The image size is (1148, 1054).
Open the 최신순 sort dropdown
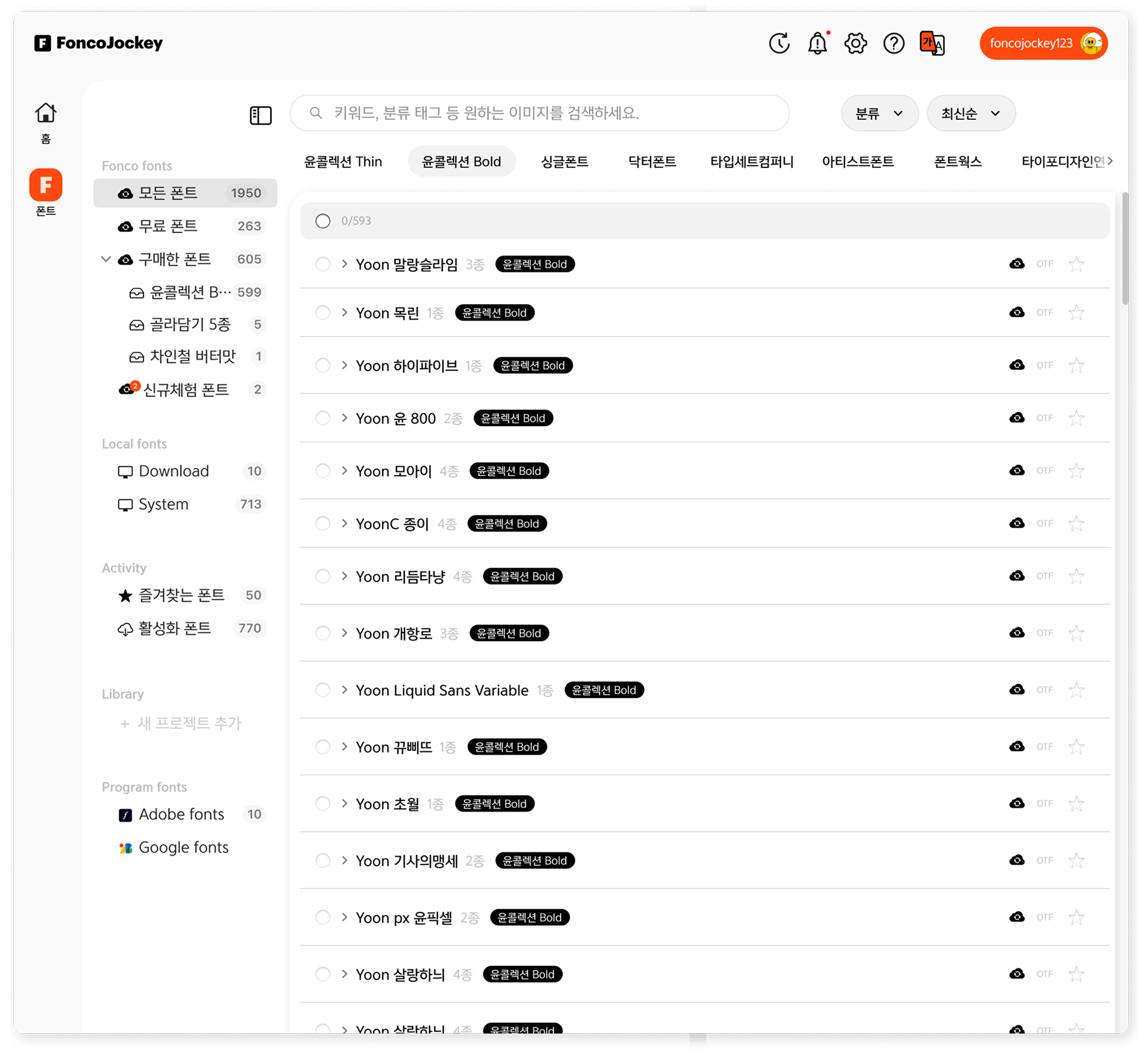pyautogui.click(x=971, y=113)
